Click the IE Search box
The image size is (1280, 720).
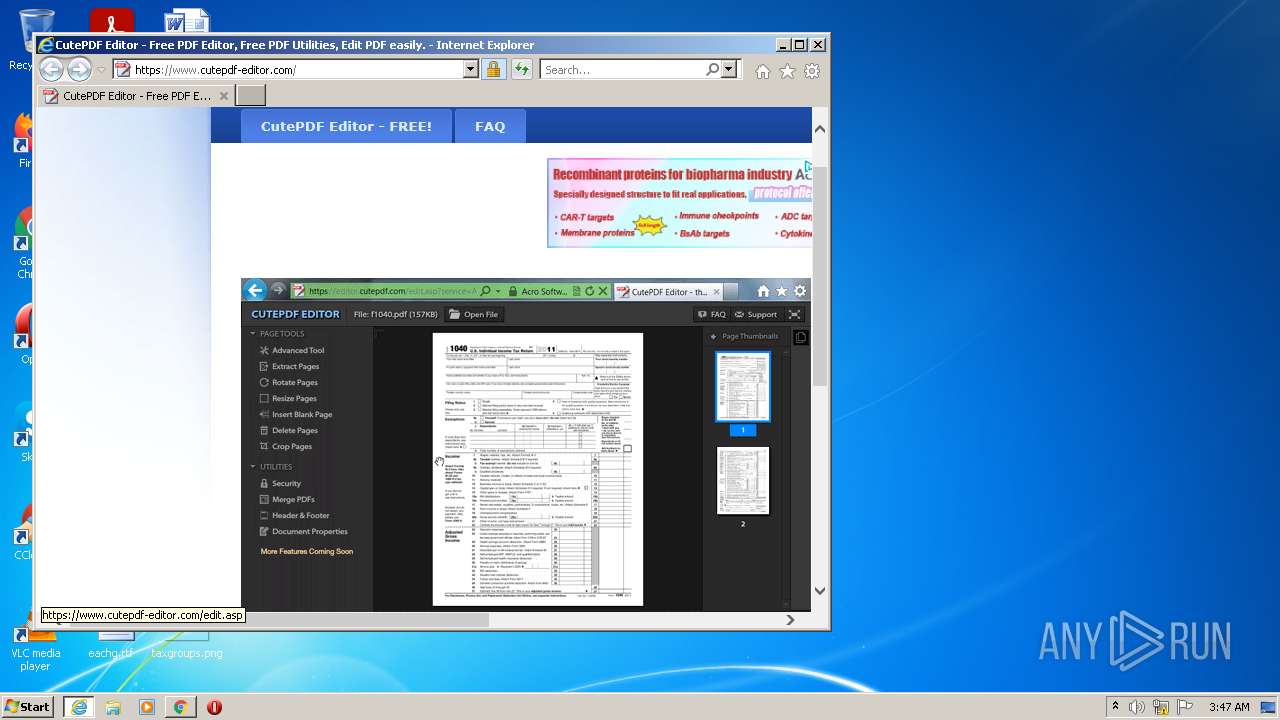622,69
